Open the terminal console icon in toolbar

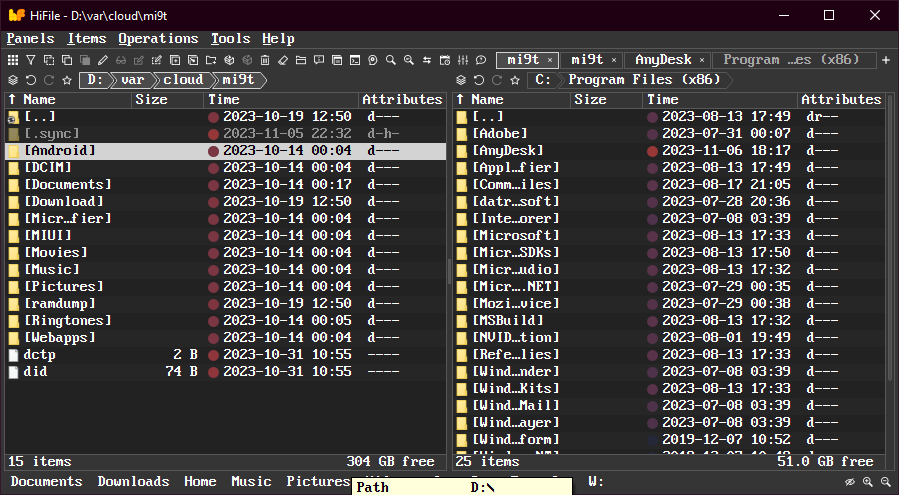pos(354,60)
